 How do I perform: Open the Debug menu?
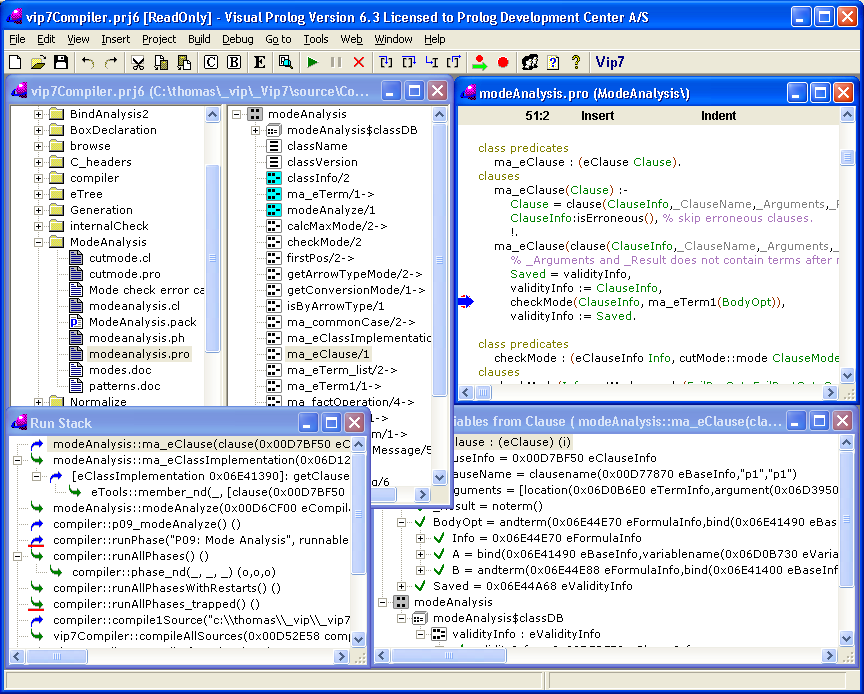[x=237, y=39]
